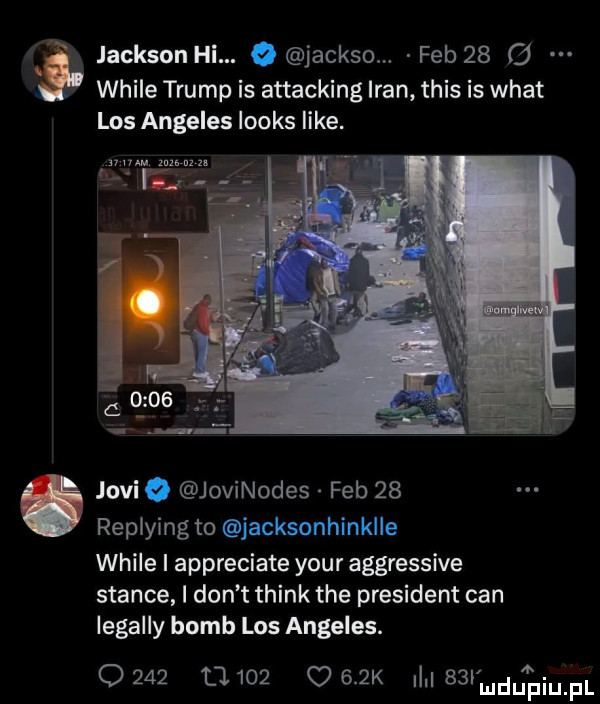Click verified badge beside Jovi
Viewport: 600px width, 704px height.
pos(159,491)
